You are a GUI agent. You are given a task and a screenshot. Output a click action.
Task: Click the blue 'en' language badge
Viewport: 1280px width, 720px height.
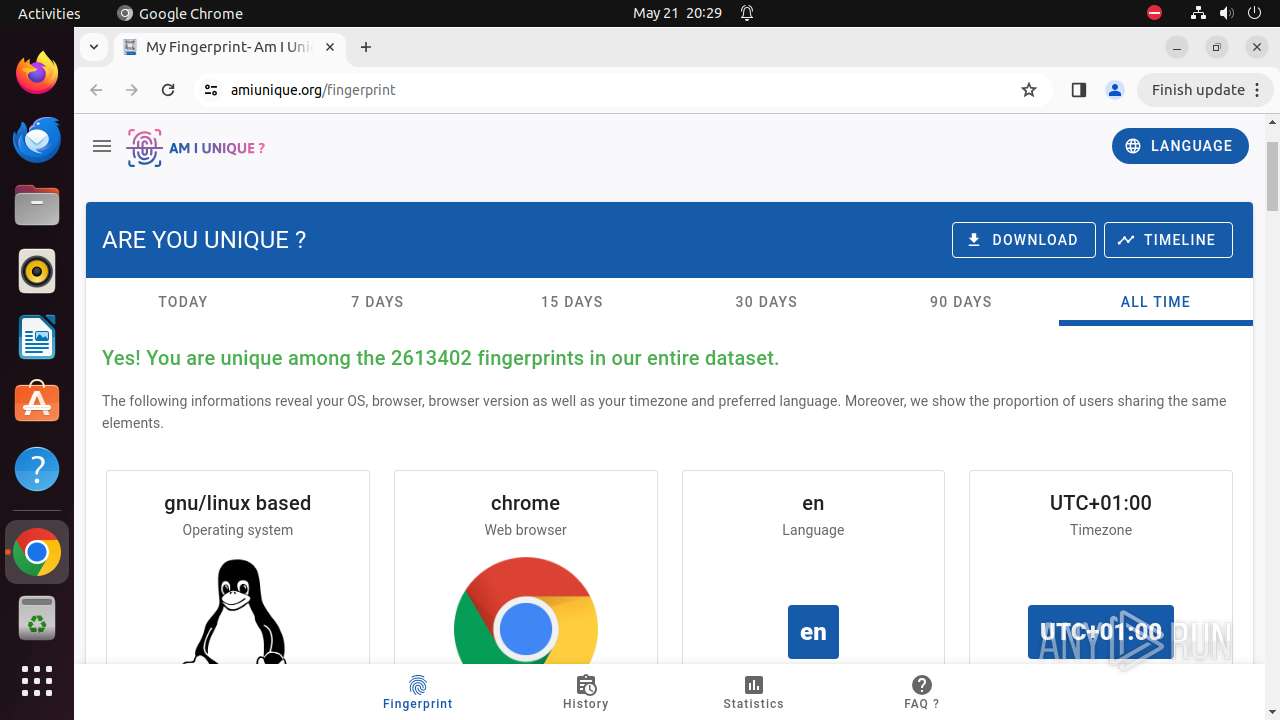point(813,632)
